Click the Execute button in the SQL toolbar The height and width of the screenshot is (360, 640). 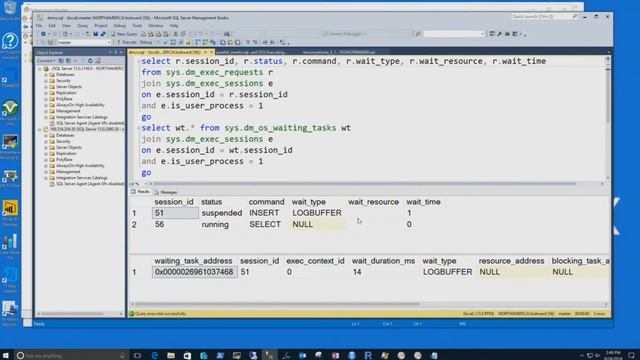(x=127, y=42)
